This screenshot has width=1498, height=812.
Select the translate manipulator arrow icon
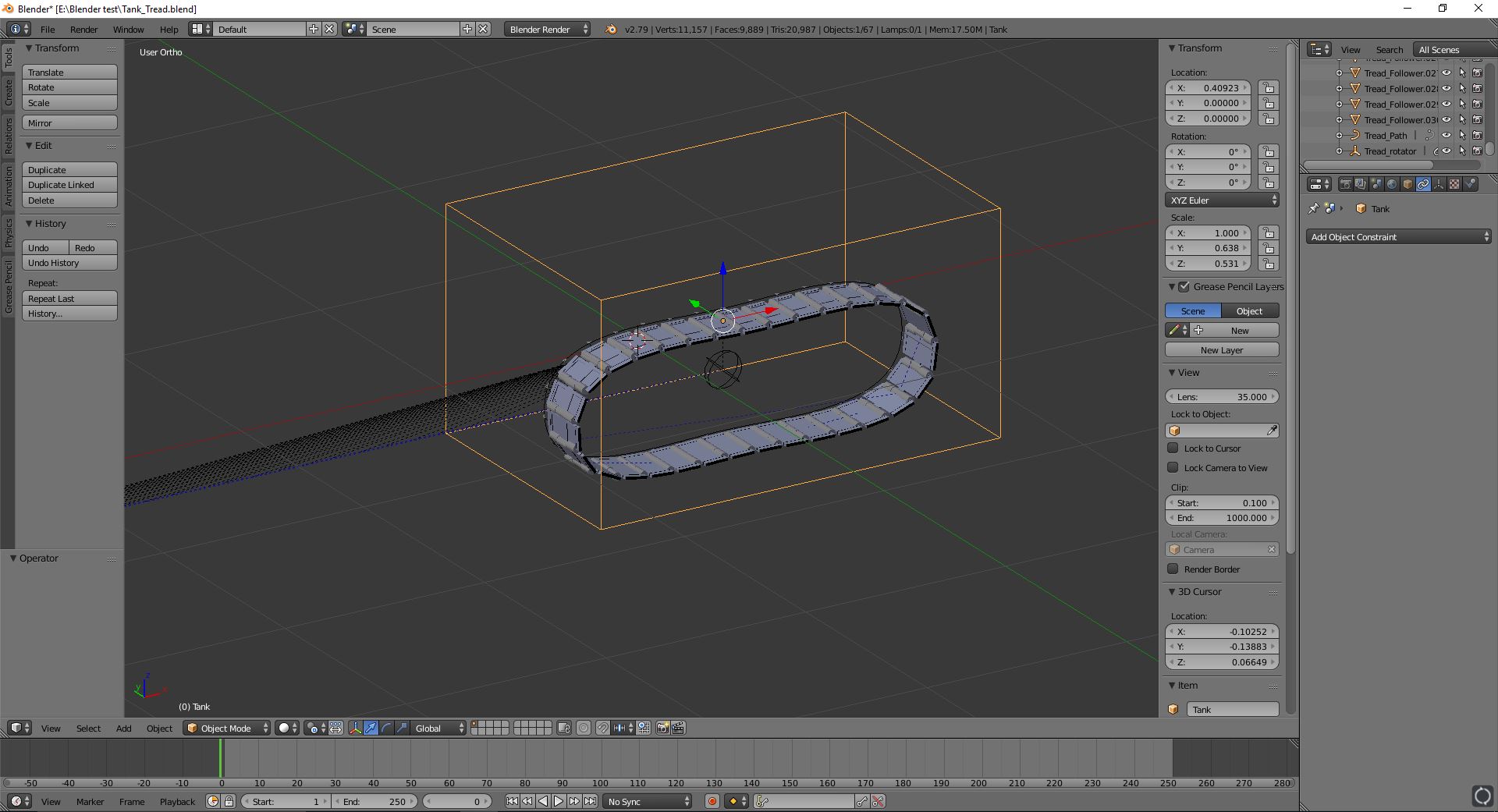click(371, 728)
